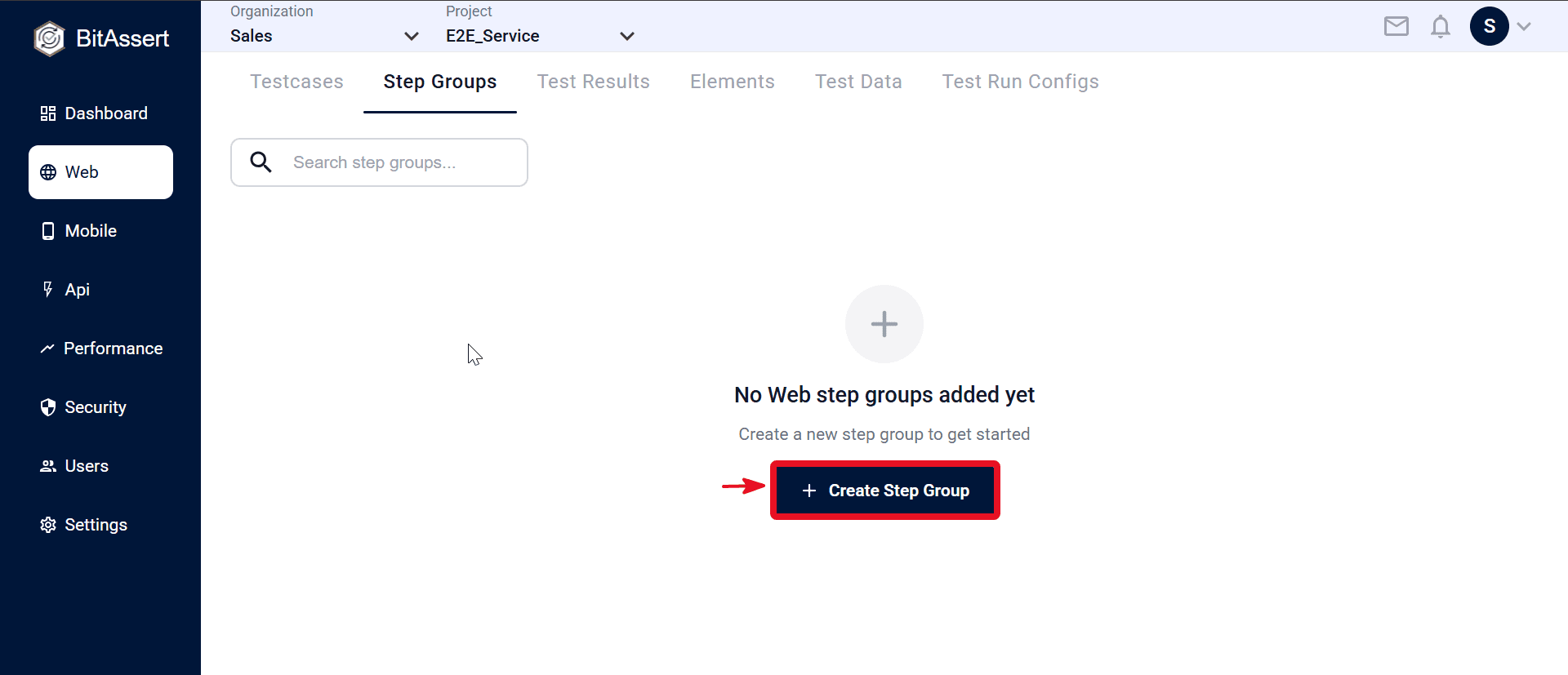Image resolution: width=1568 pixels, height=675 pixels.
Task: Click the BitAssert logo icon
Action: tap(49, 38)
